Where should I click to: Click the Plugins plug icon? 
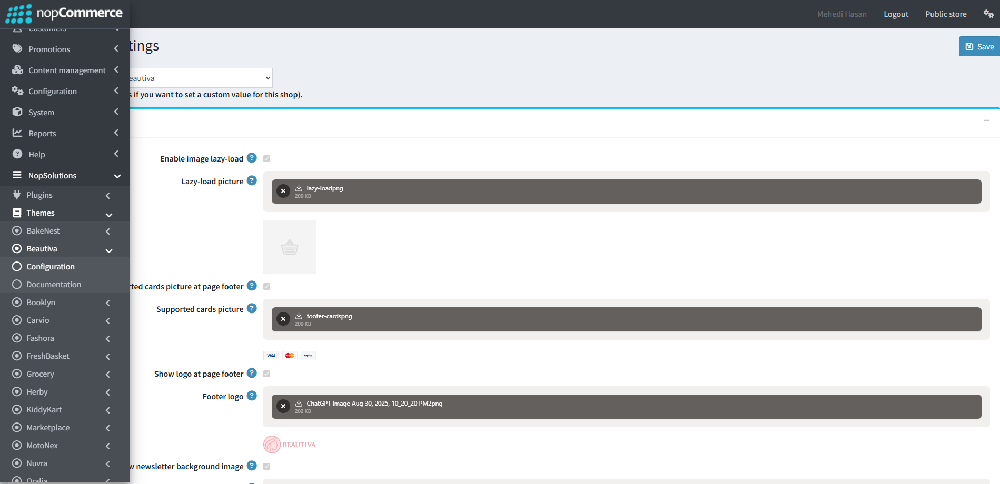17,195
